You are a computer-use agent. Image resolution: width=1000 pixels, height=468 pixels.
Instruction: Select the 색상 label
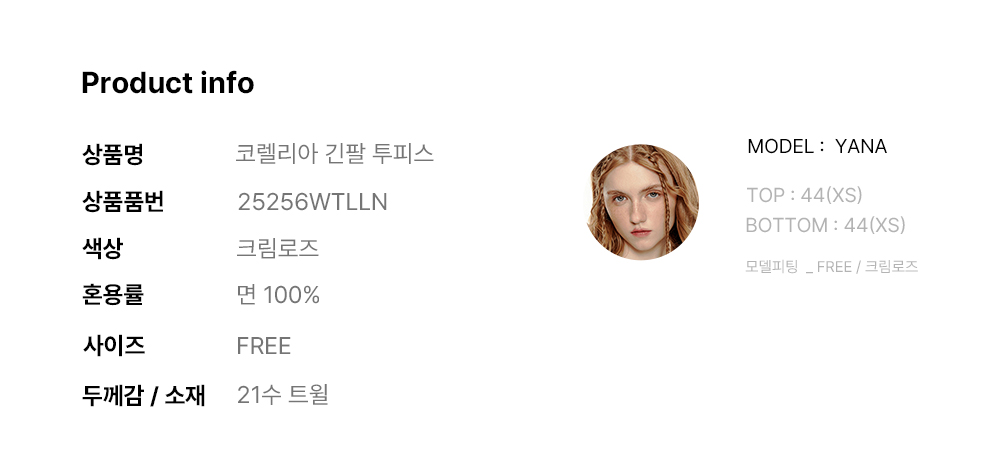coord(102,248)
